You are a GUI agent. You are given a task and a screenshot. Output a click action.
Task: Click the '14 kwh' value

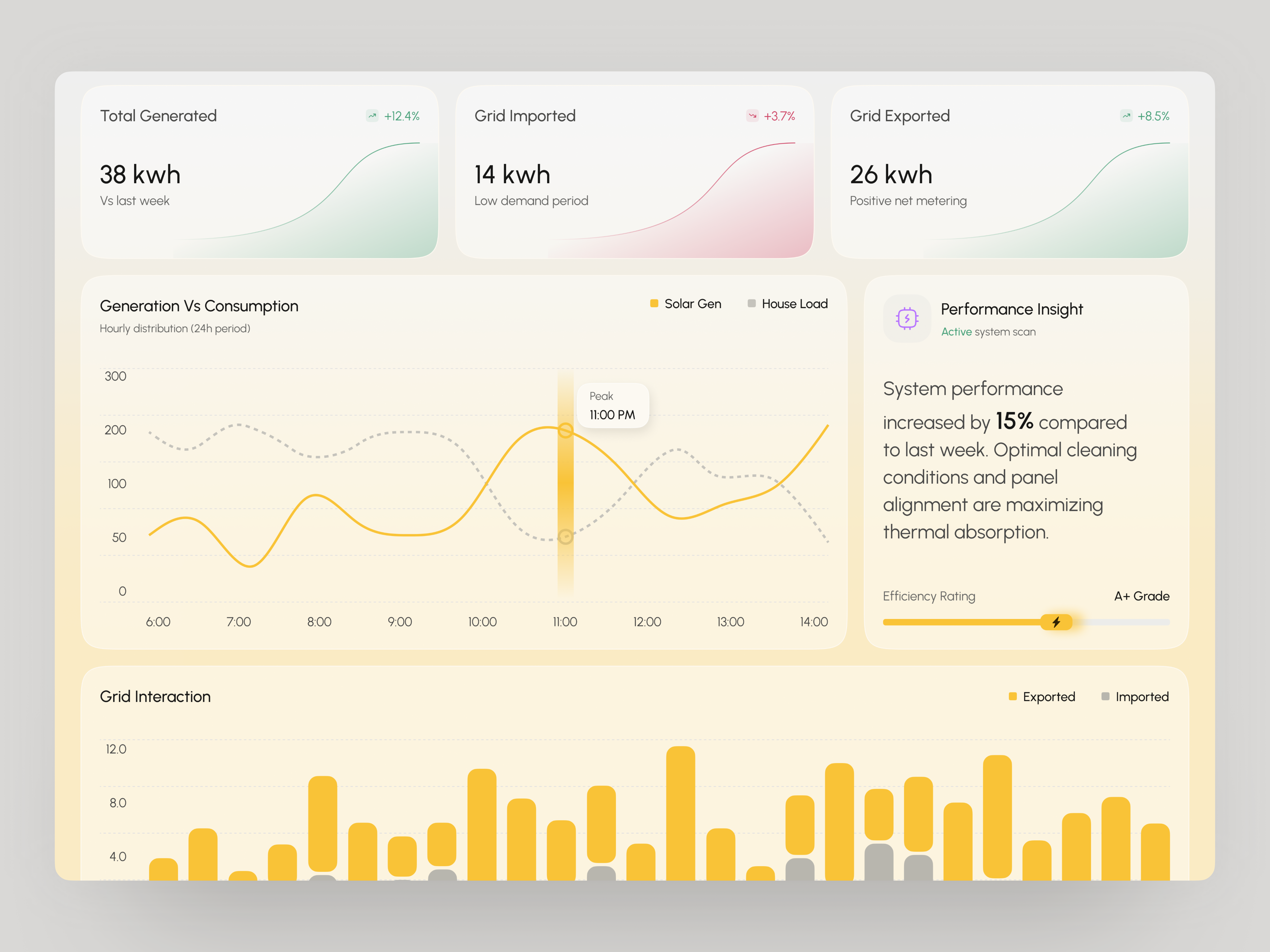point(512,175)
